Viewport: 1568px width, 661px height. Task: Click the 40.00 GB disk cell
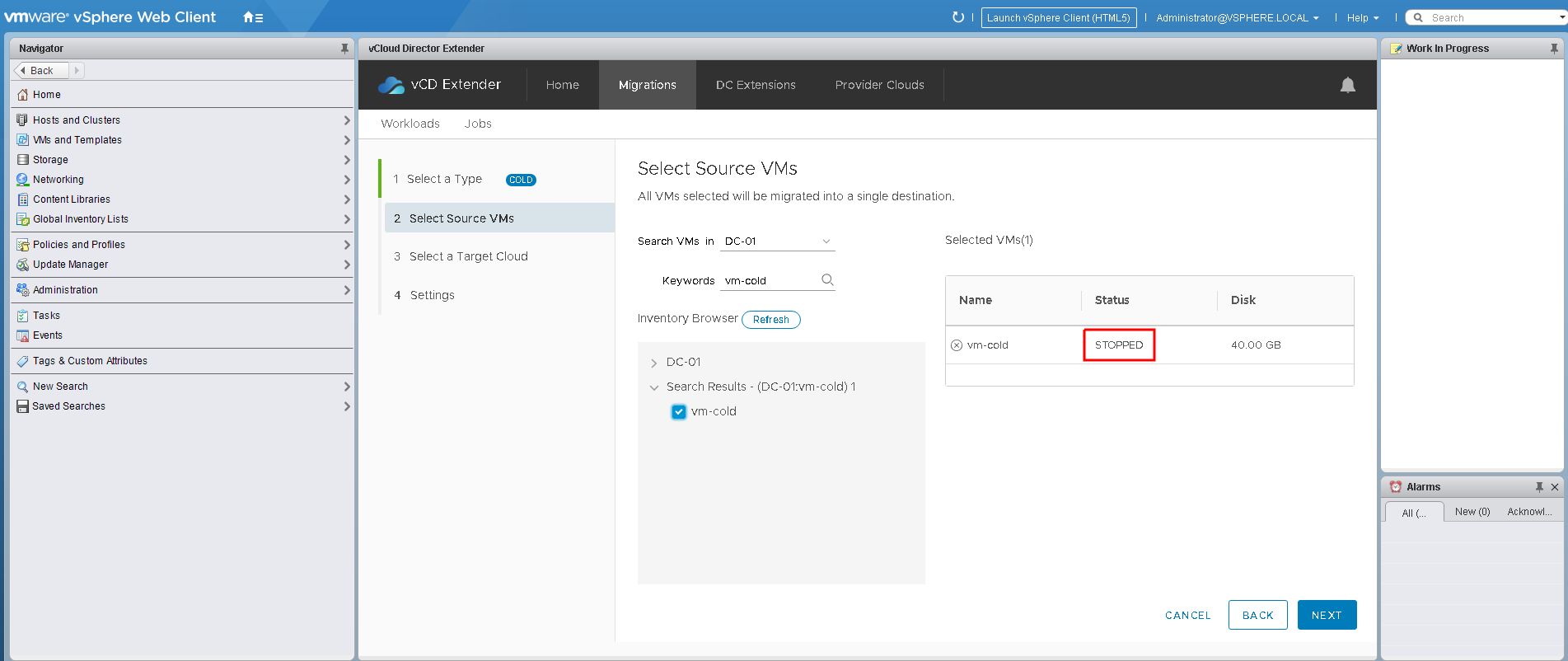pos(1256,345)
